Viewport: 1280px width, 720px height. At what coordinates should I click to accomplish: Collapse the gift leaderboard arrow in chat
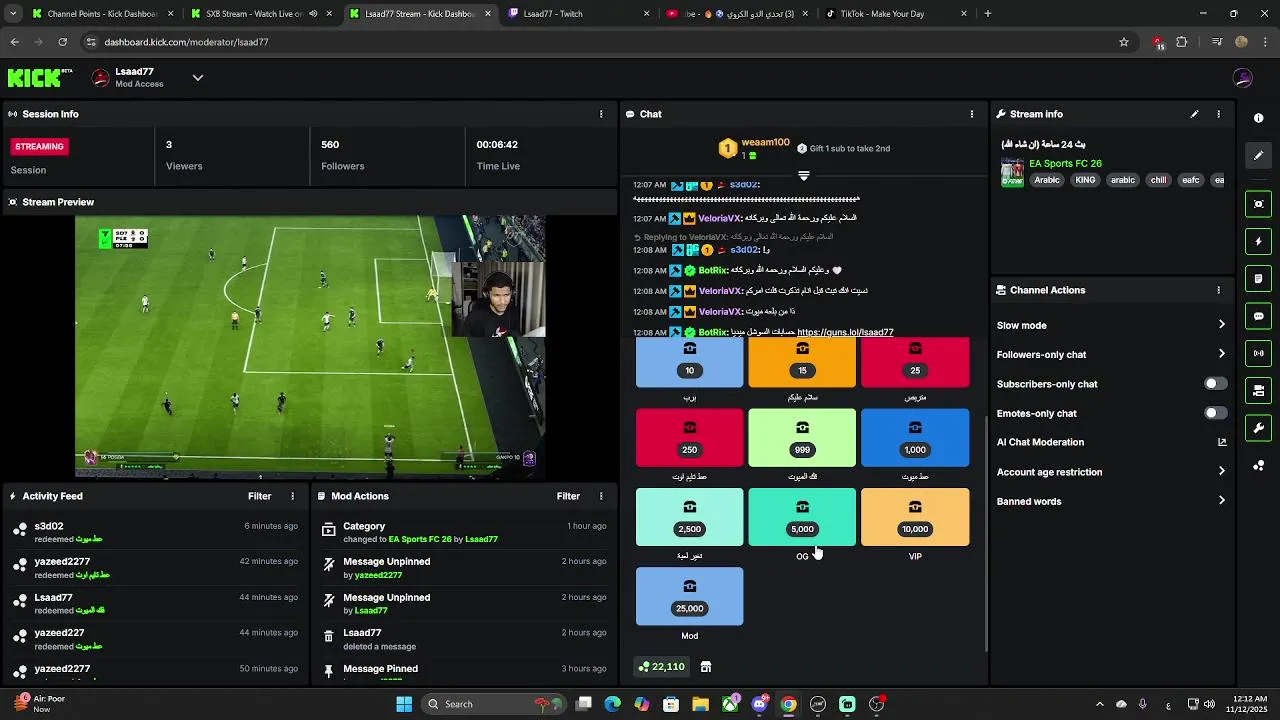pos(803,175)
